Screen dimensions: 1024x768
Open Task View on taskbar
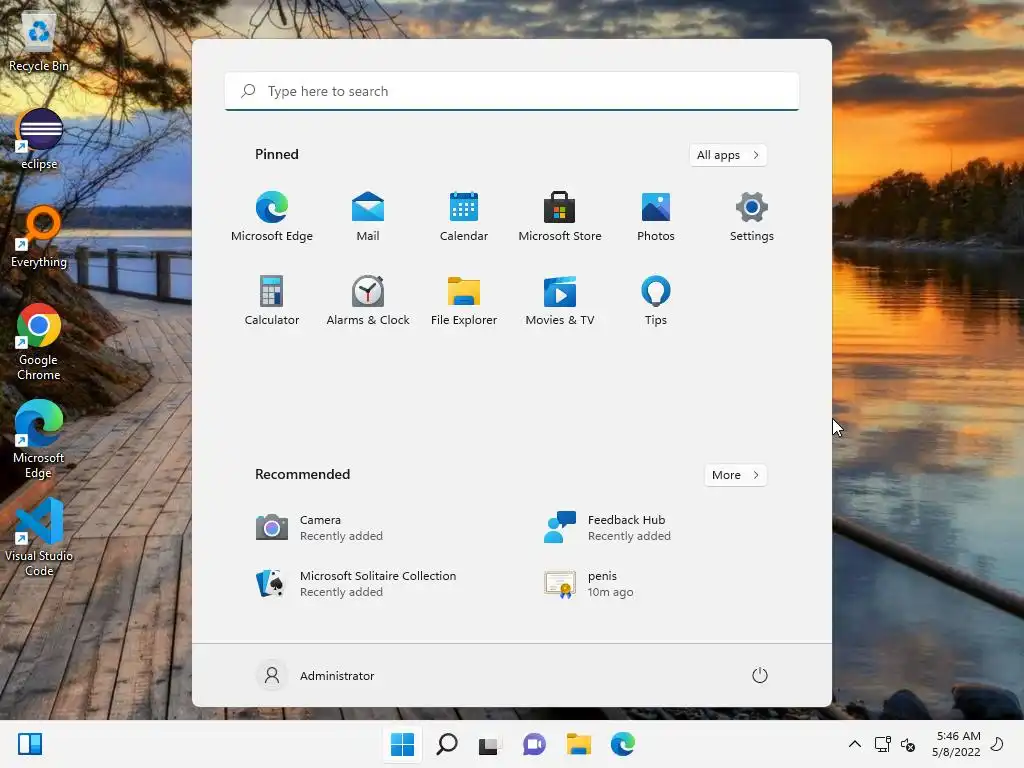[x=490, y=744]
